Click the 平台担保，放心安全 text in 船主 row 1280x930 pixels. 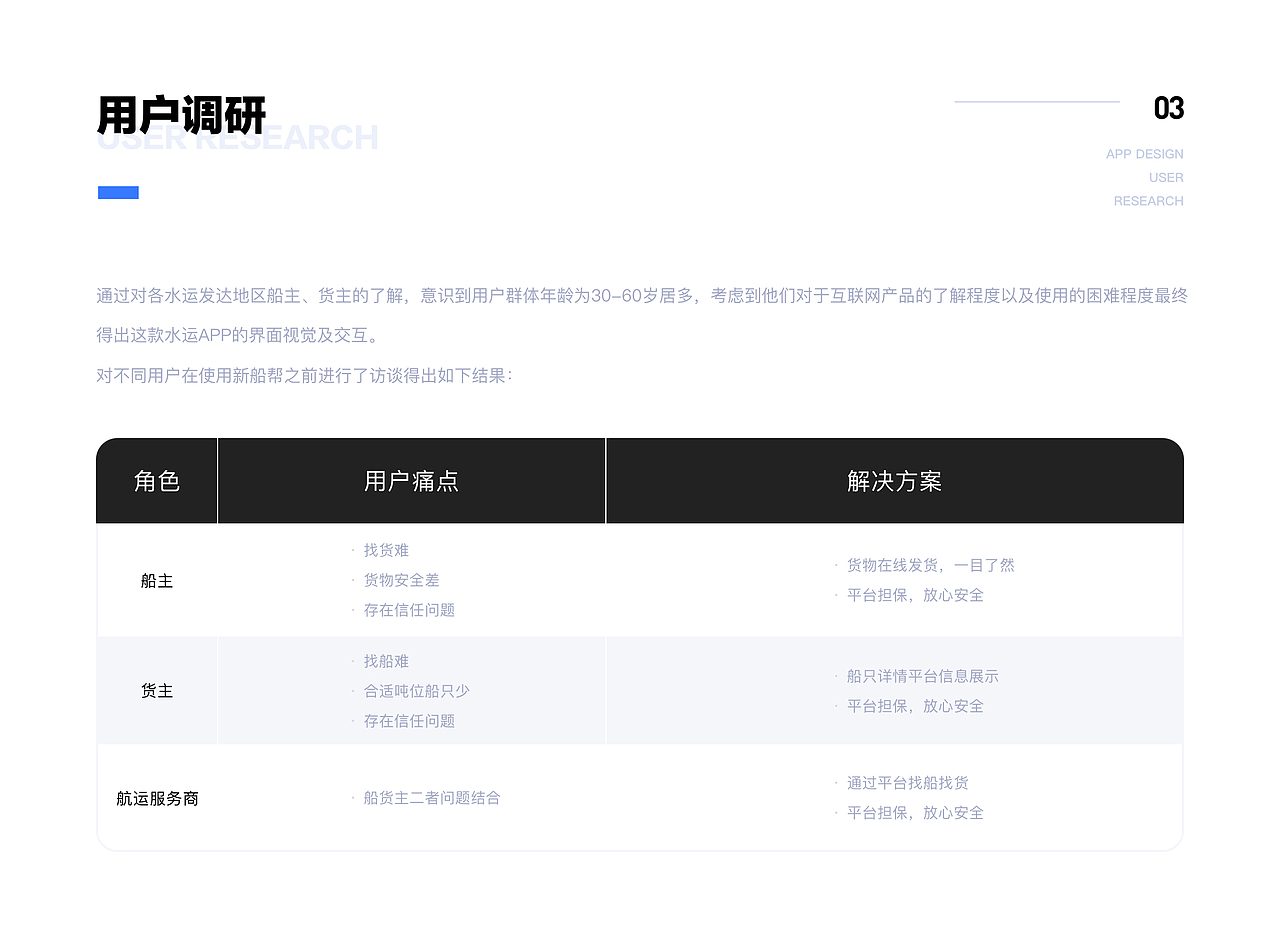point(915,594)
